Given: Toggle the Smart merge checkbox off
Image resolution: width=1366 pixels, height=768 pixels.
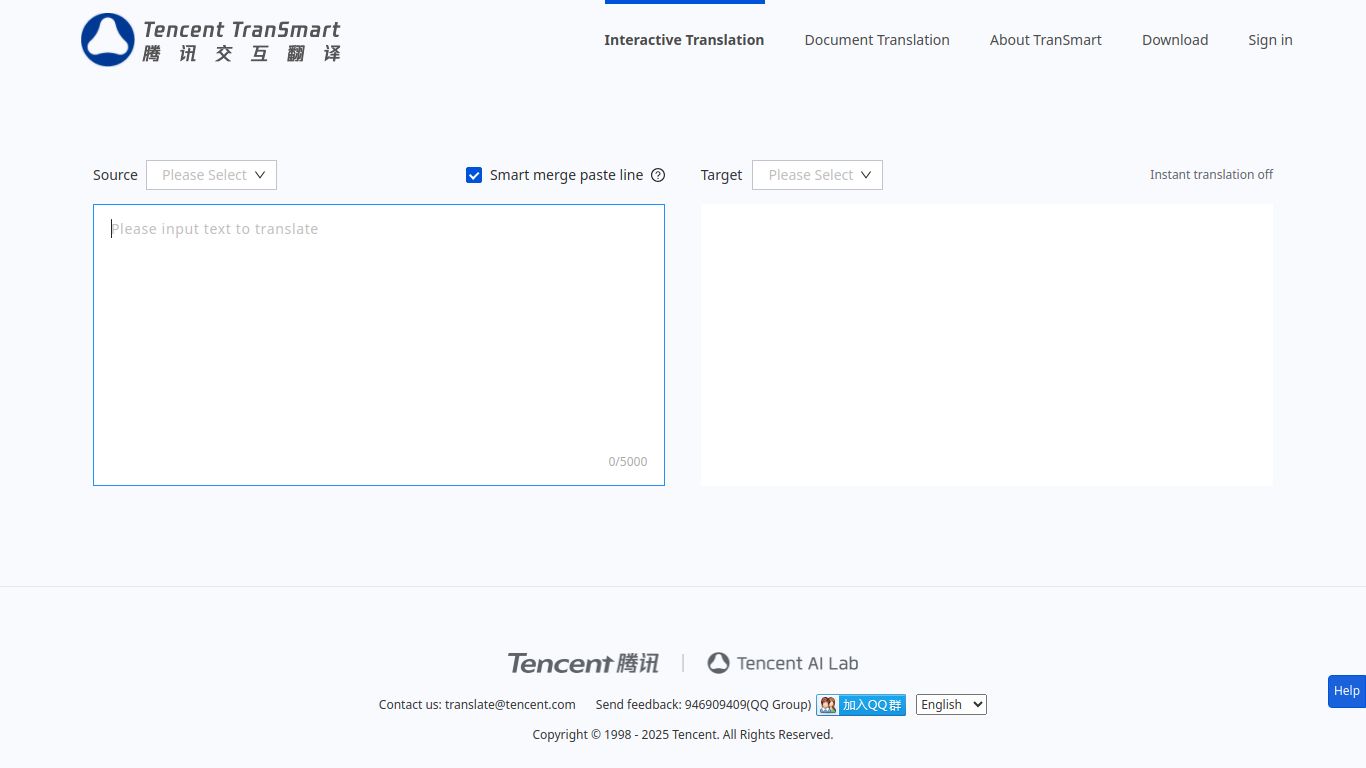Looking at the screenshot, I should [x=474, y=175].
